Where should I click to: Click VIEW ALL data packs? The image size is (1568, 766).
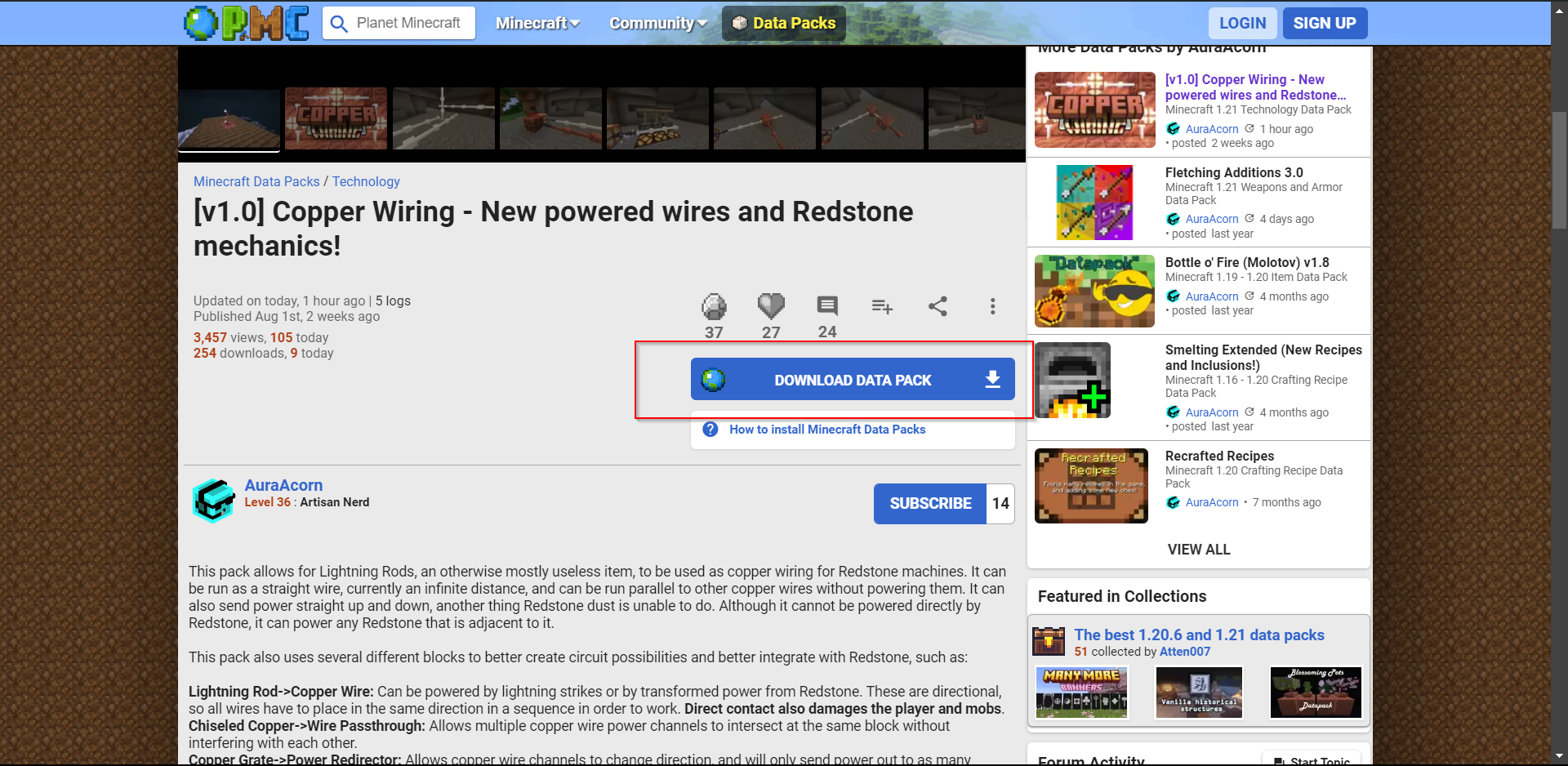click(1199, 550)
